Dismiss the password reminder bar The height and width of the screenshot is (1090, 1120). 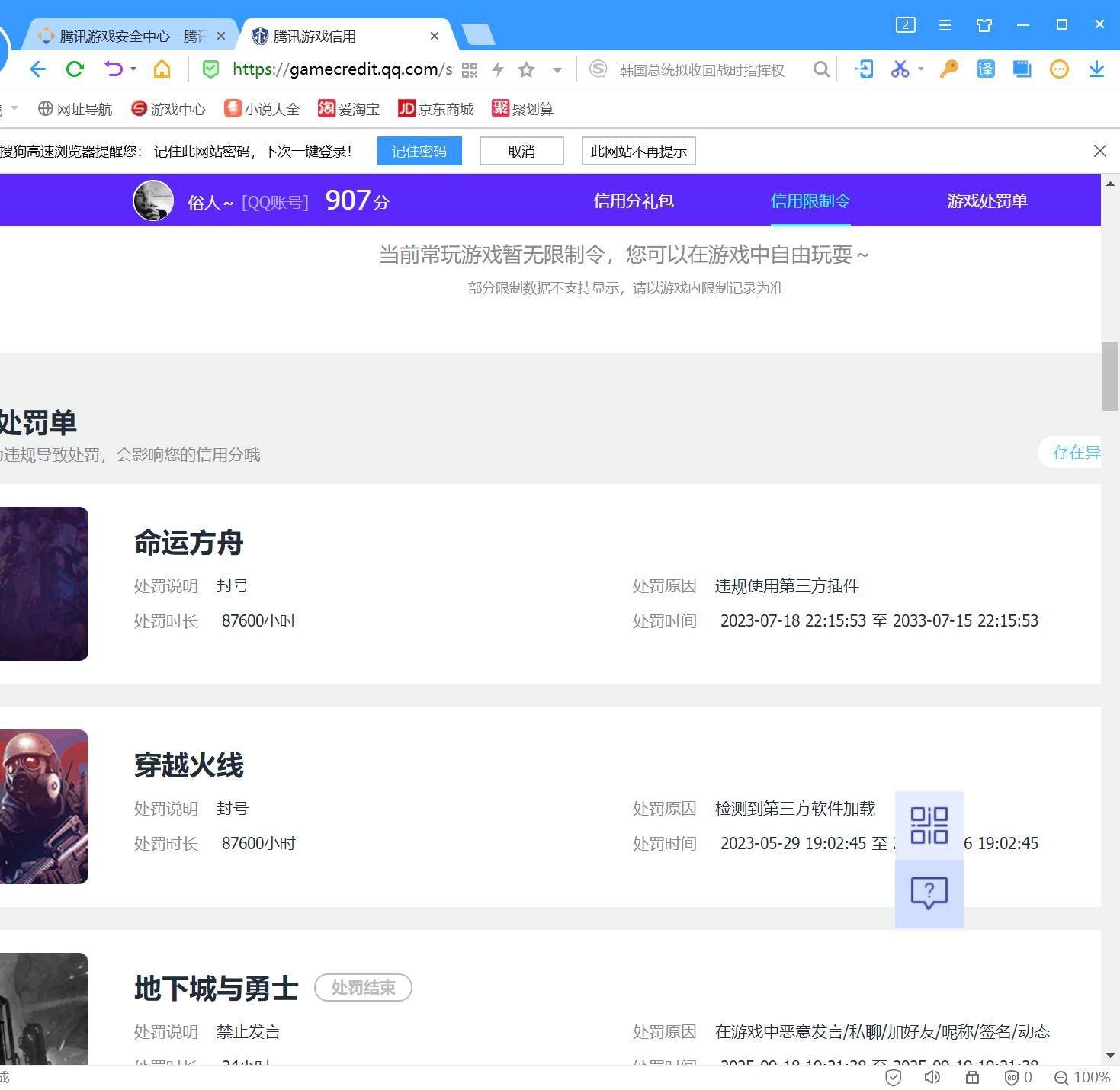1099,151
